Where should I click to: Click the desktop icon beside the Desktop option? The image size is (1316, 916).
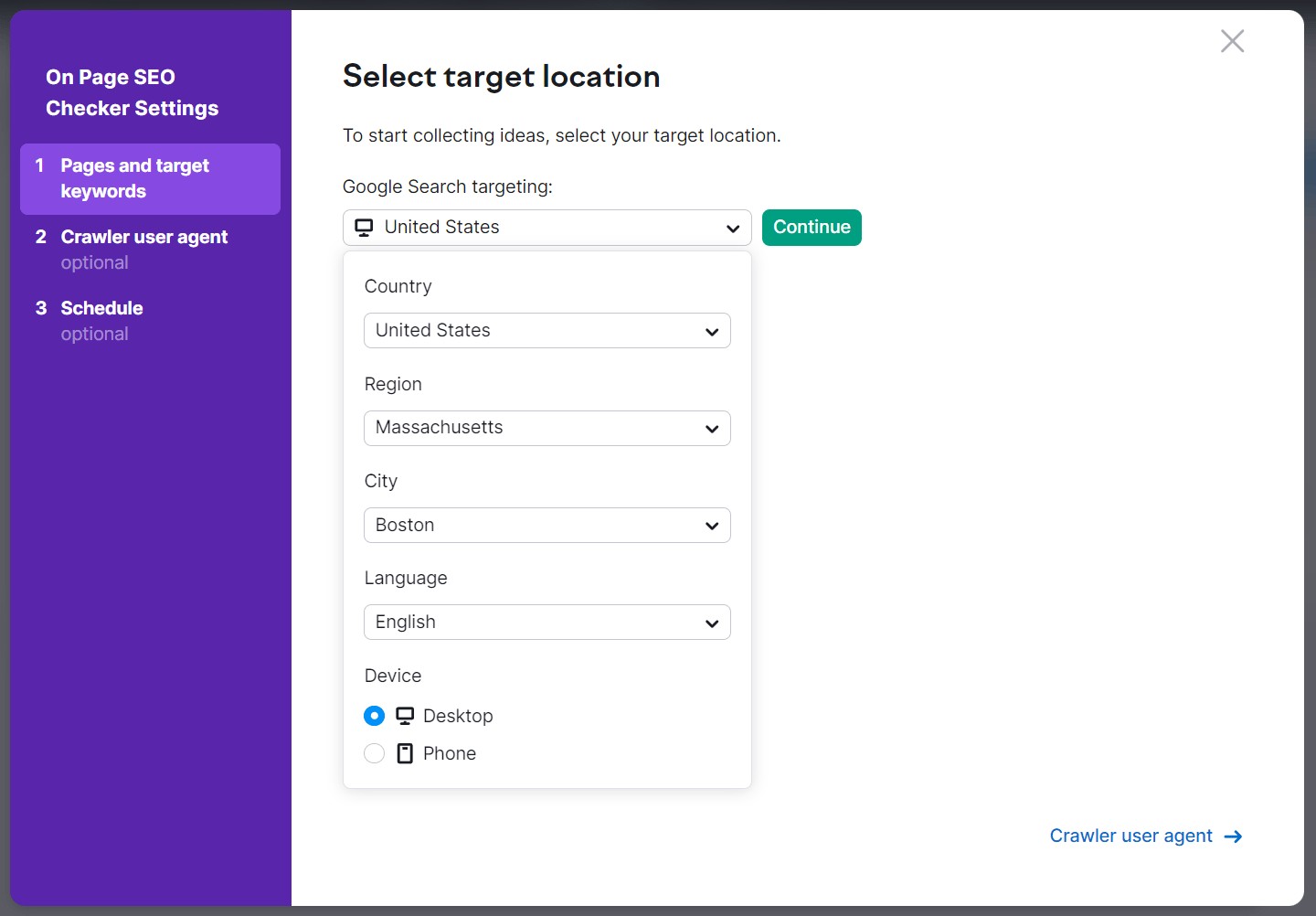(x=403, y=715)
